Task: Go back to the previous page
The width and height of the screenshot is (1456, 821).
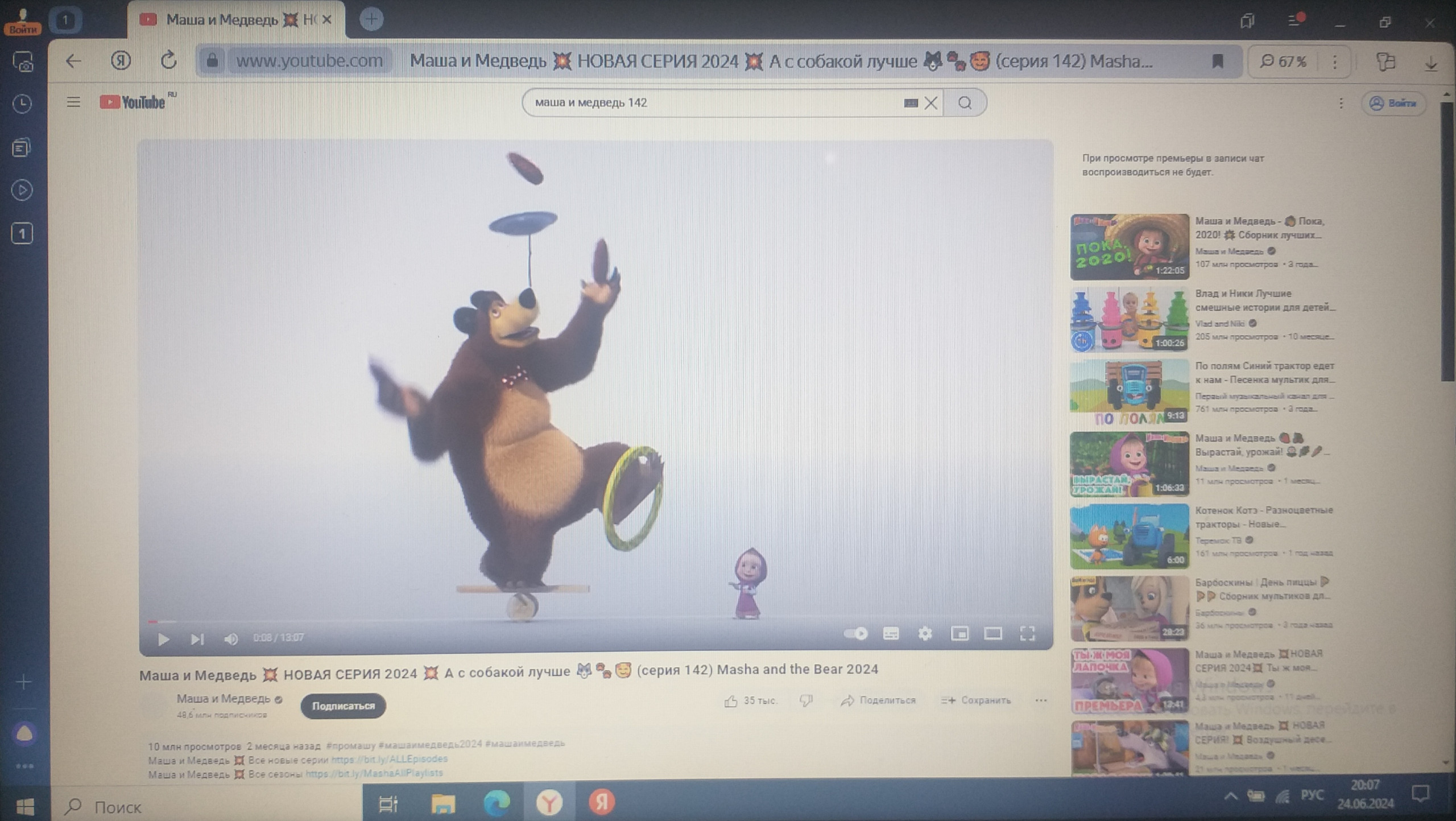Action: click(x=73, y=61)
